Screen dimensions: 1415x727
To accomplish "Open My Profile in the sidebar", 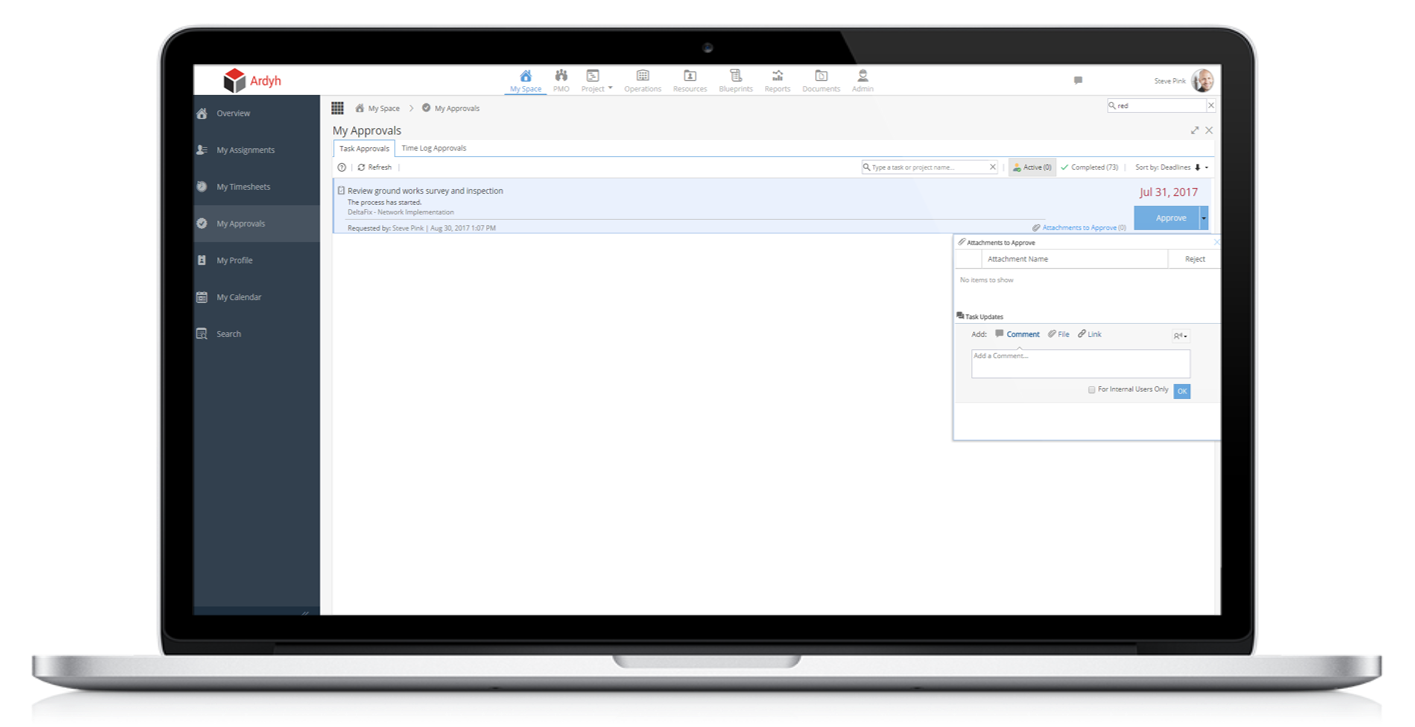I will (x=256, y=261).
